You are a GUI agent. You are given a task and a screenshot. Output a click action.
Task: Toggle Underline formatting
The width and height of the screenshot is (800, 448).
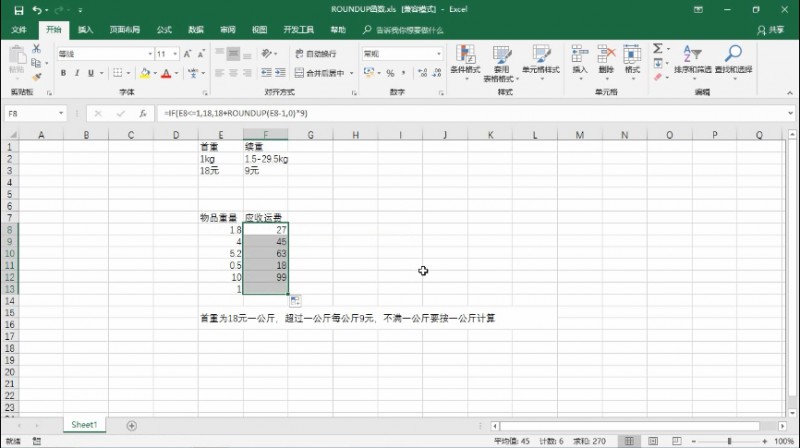click(91, 73)
